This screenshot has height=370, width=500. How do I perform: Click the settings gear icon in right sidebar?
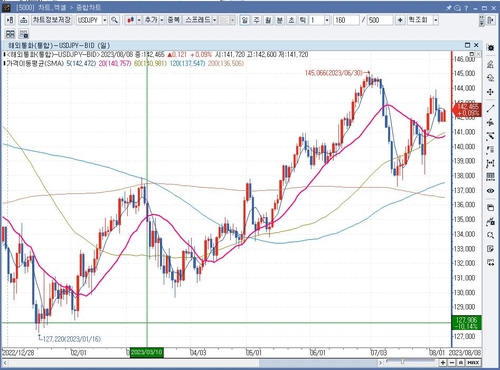[490, 48]
